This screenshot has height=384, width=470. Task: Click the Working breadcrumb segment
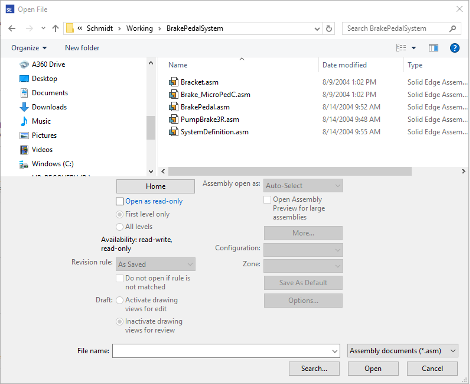click(x=139, y=28)
